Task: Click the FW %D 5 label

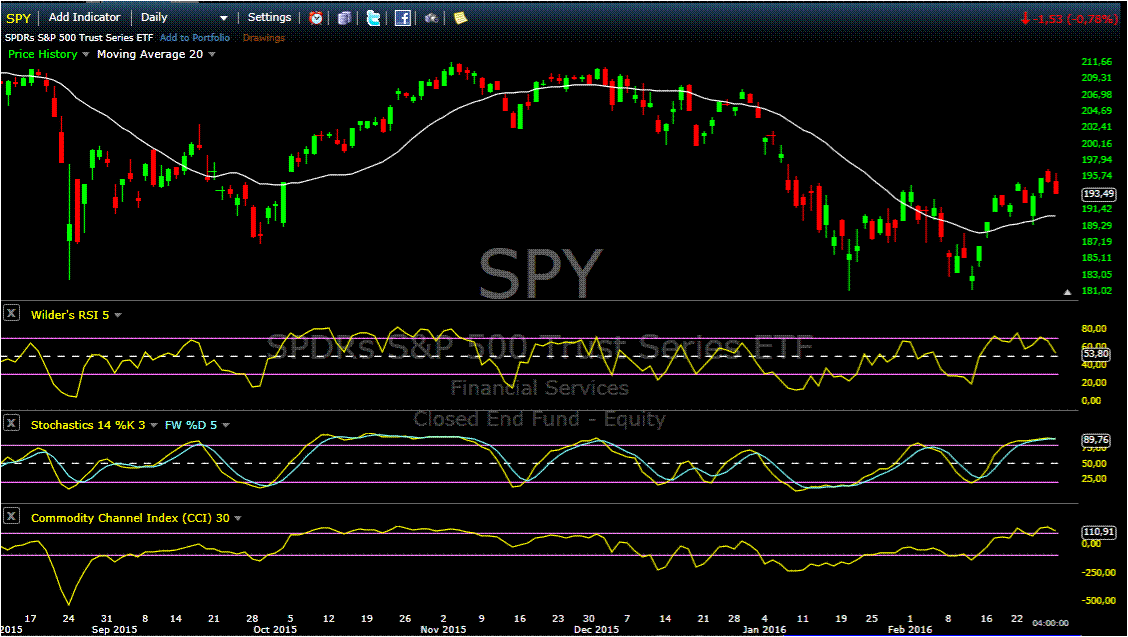Action: point(191,425)
